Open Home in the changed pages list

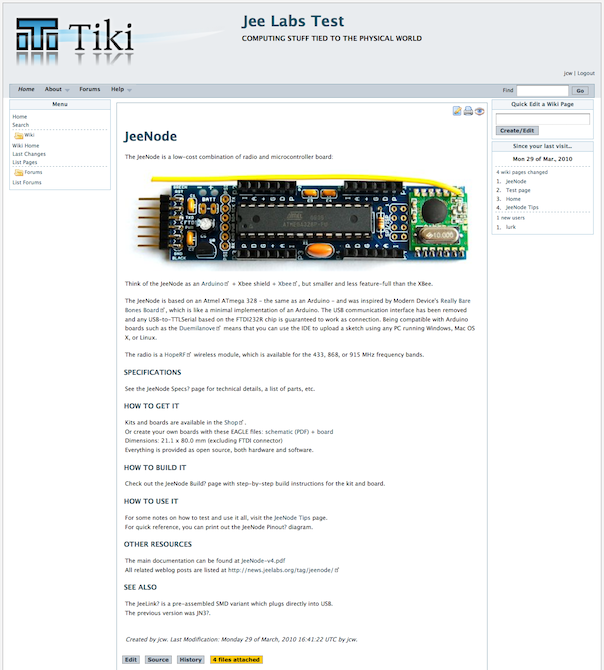513,199
